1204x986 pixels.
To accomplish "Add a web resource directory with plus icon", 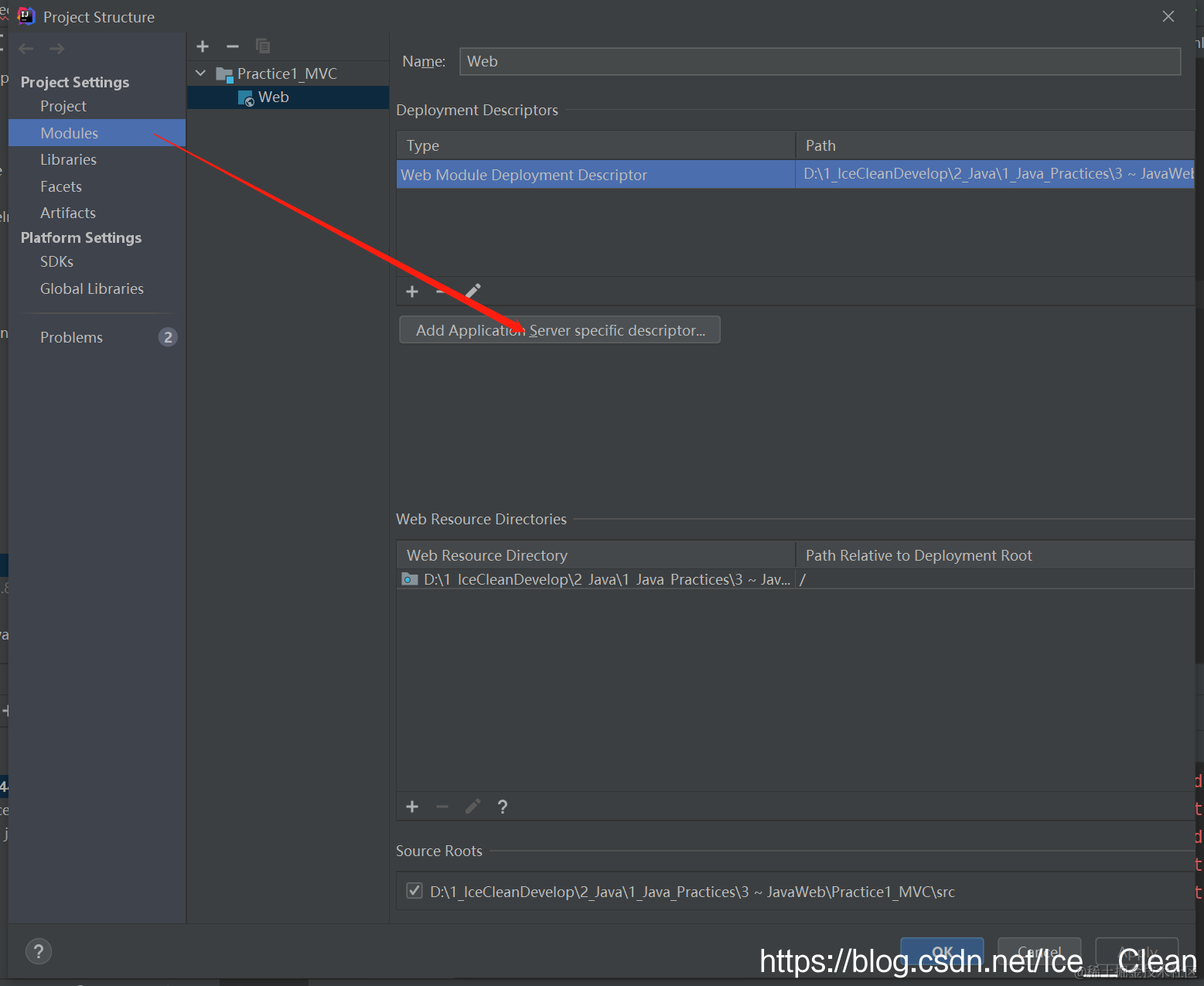I will [x=412, y=807].
